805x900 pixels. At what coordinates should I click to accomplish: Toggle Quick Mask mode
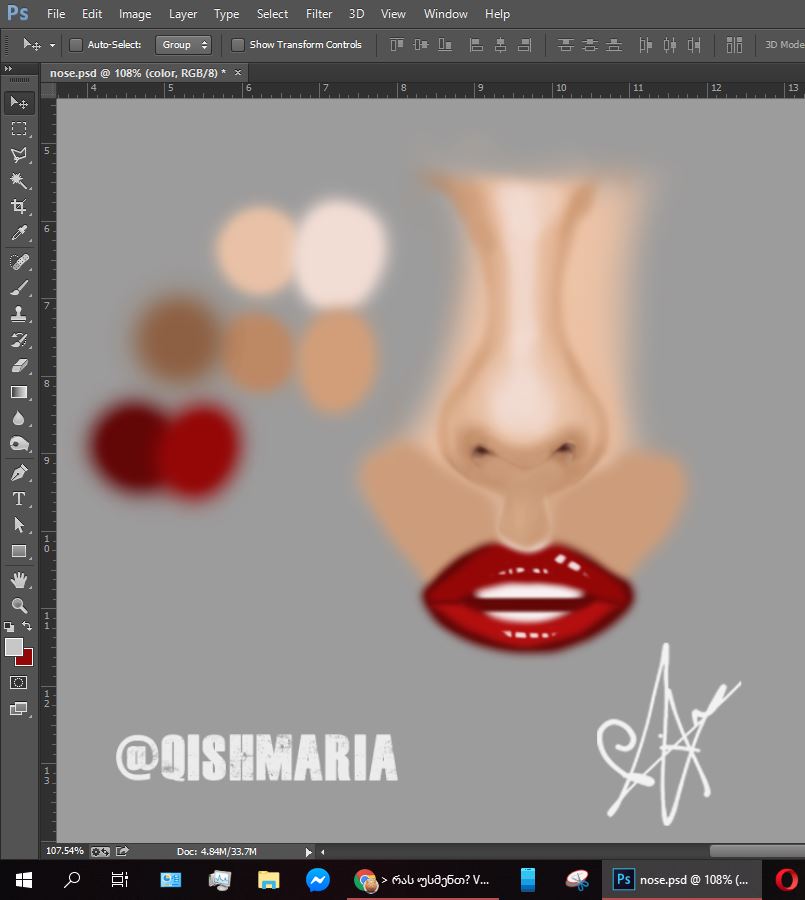point(18,682)
